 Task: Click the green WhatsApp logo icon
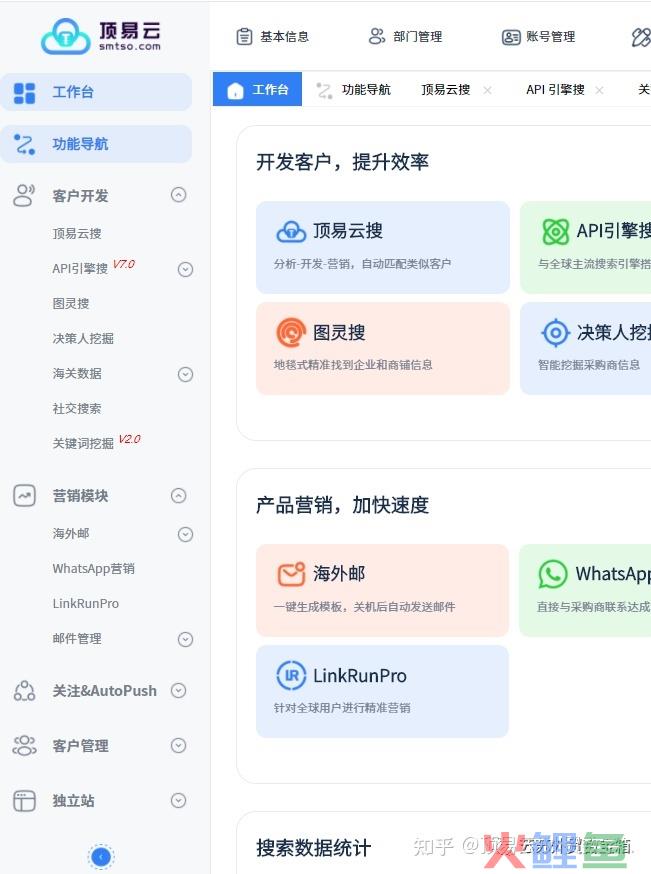(552, 574)
